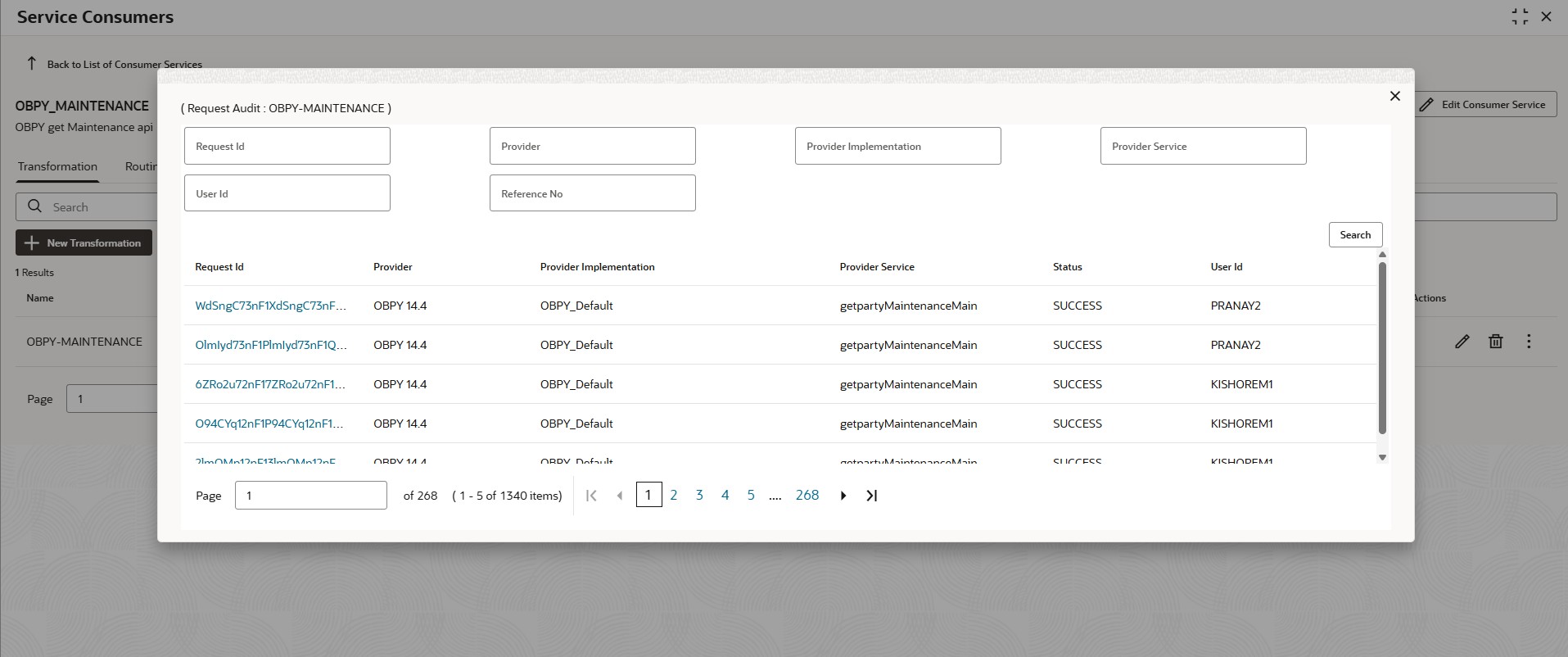1568x657 pixels.
Task: Click scroll down arrow in audit table
Action: pyautogui.click(x=1382, y=457)
